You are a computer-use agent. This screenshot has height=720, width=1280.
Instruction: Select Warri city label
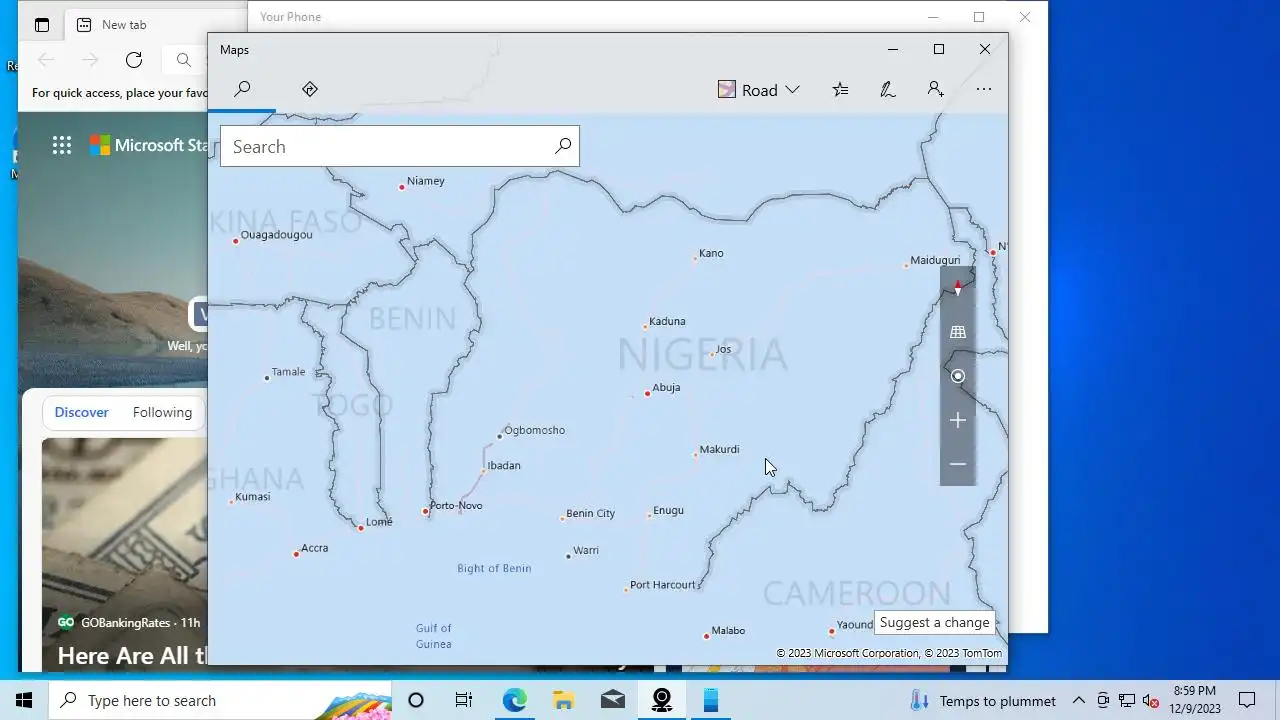coord(585,550)
